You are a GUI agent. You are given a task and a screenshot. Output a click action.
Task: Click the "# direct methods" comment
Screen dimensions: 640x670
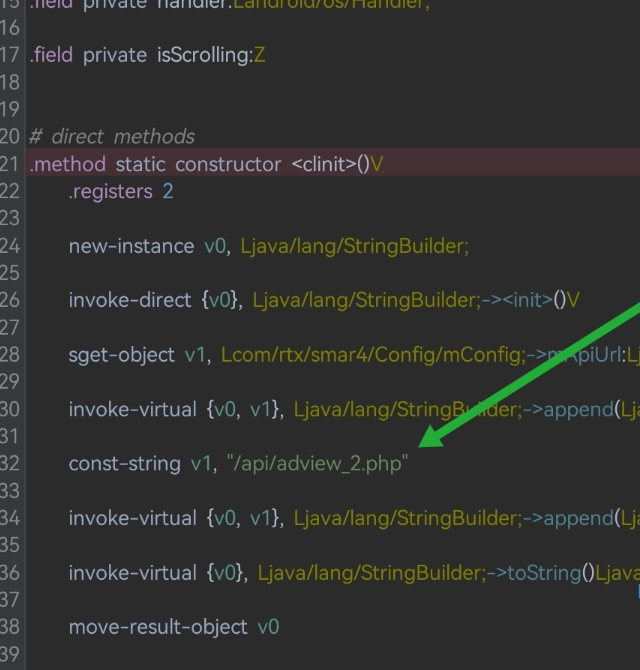point(112,136)
